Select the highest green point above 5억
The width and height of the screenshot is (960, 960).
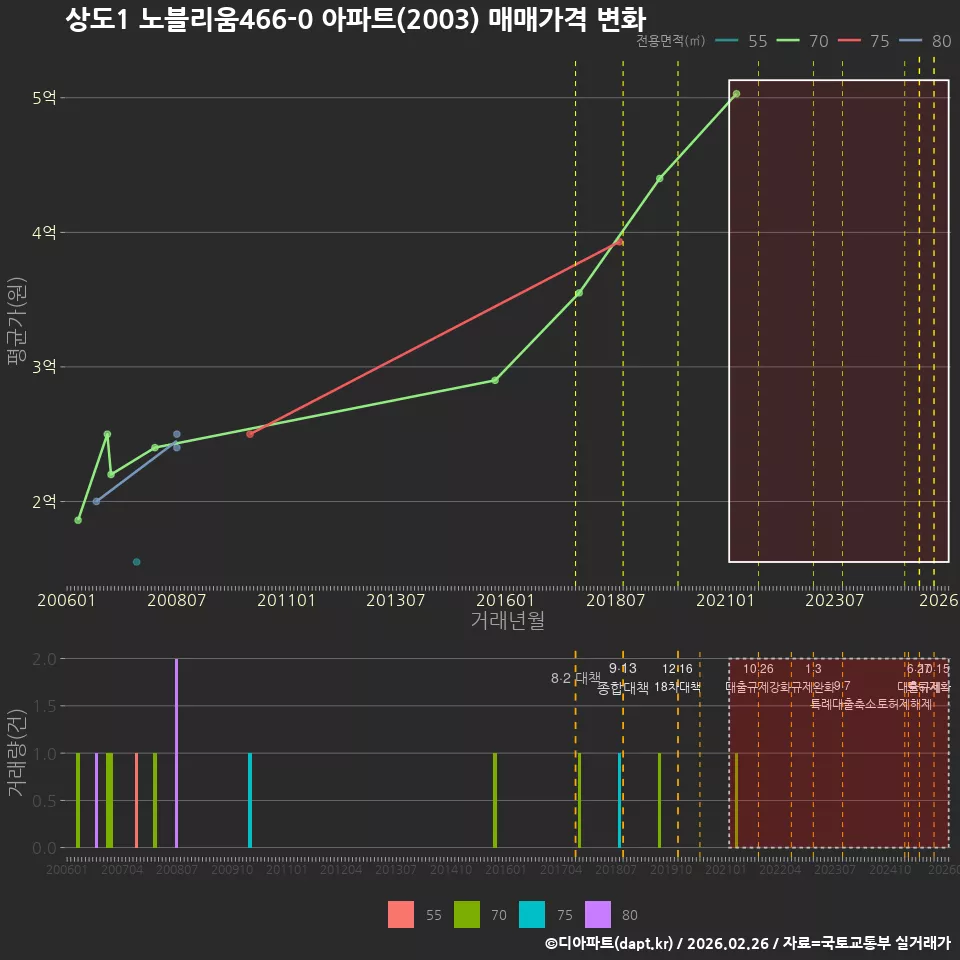tap(736, 94)
